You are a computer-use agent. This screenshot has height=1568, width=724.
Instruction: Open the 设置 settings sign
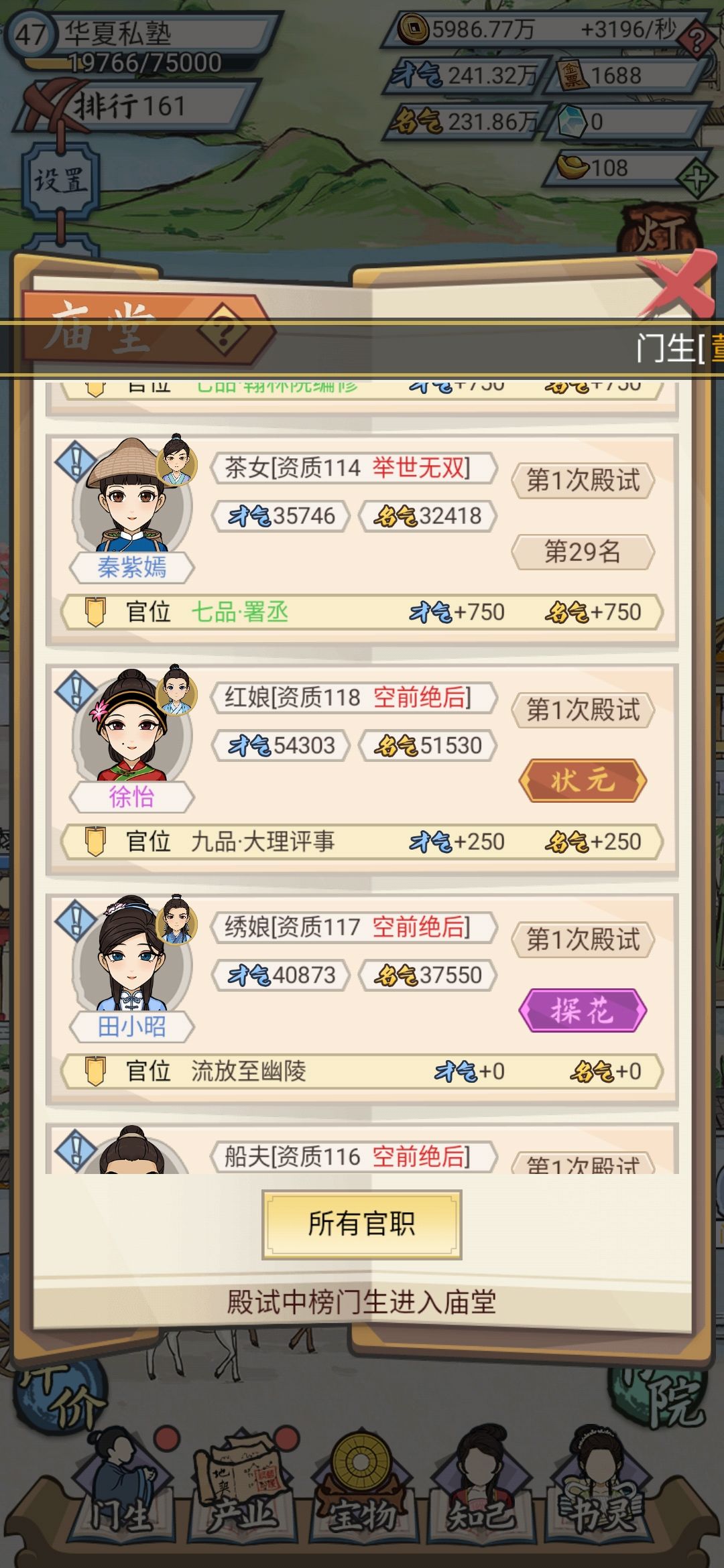[61, 181]
